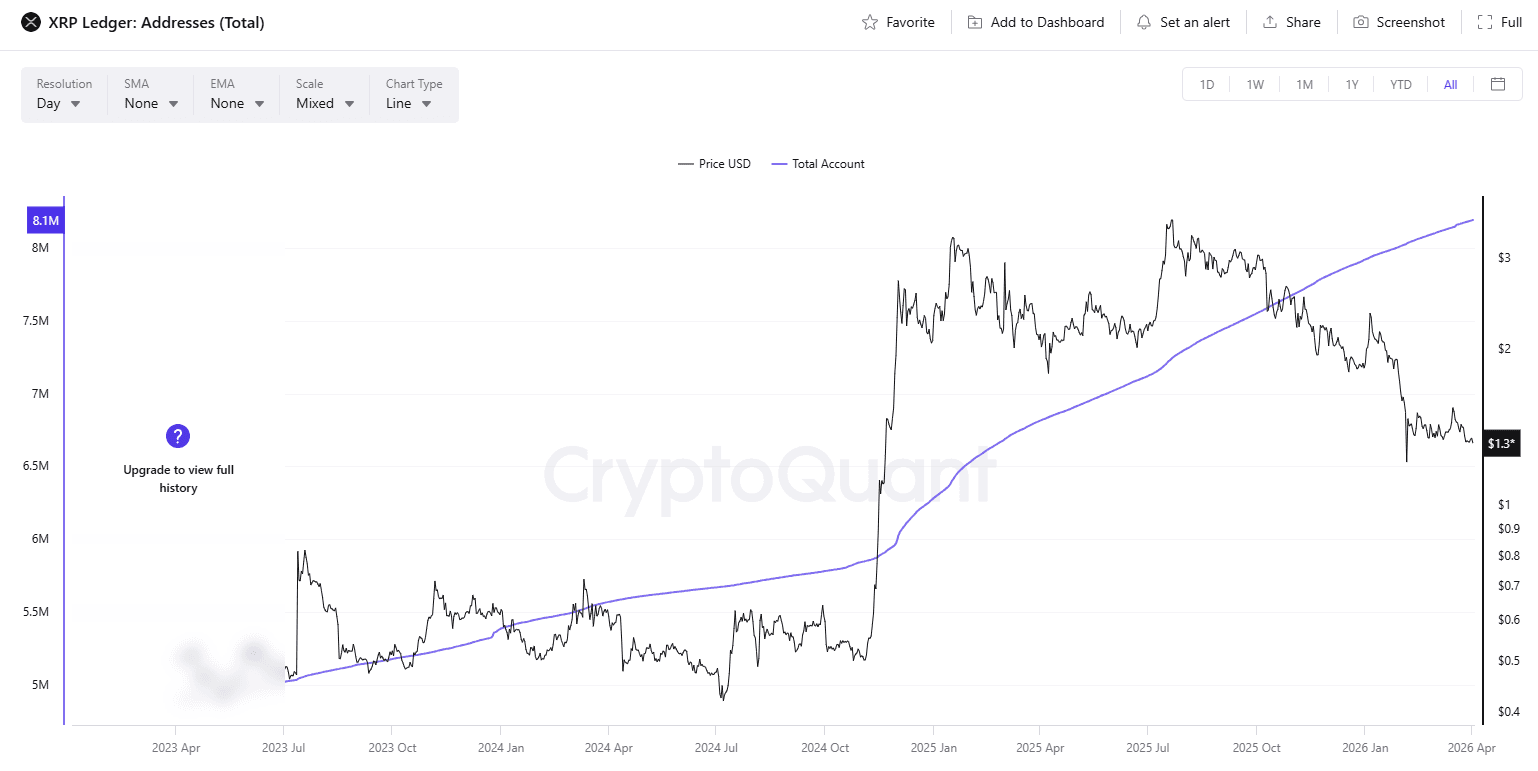Image resolution: width=1538 pixels, height=771 pixels.
Task: Click the star Favorite icon
Action: click(870, 22)
